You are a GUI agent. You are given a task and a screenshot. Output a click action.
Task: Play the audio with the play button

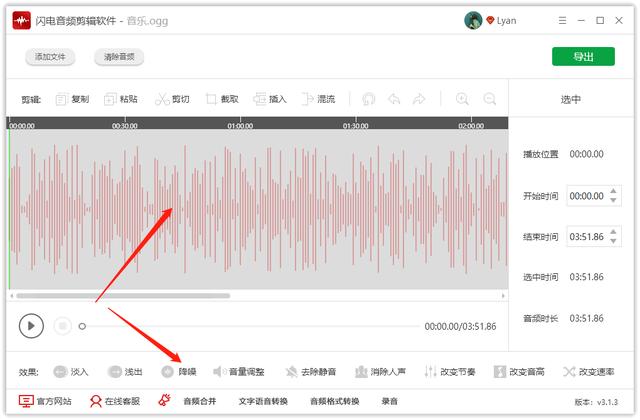pyautogui.click(x=31, y=326)
